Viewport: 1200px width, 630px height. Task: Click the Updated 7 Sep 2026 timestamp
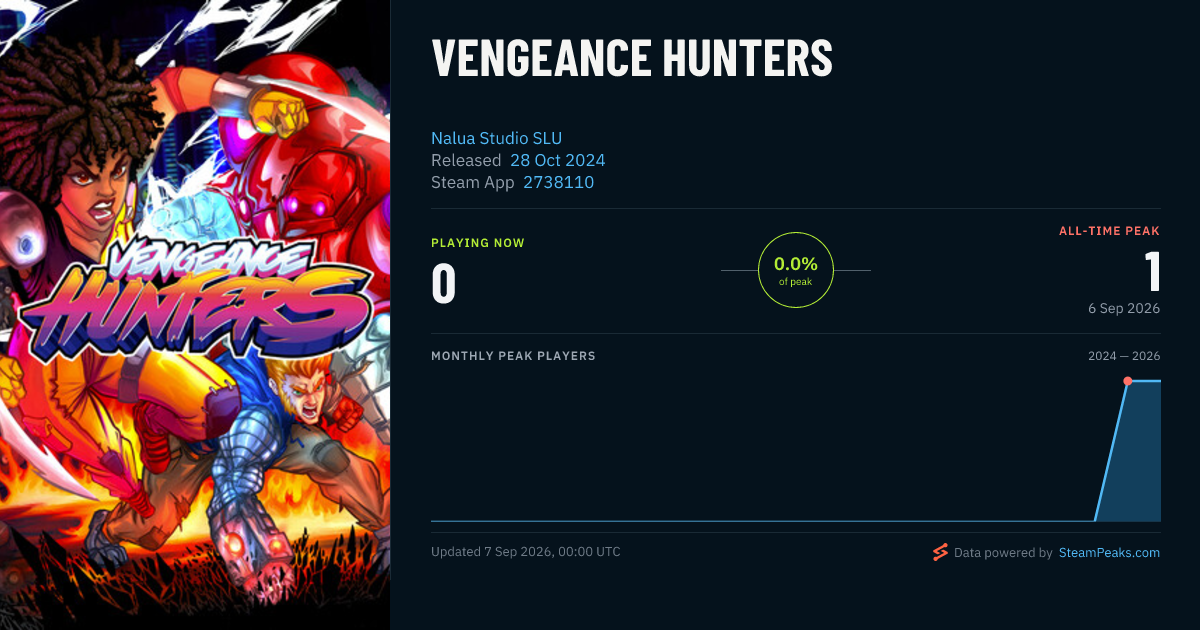tap(526, 552)
